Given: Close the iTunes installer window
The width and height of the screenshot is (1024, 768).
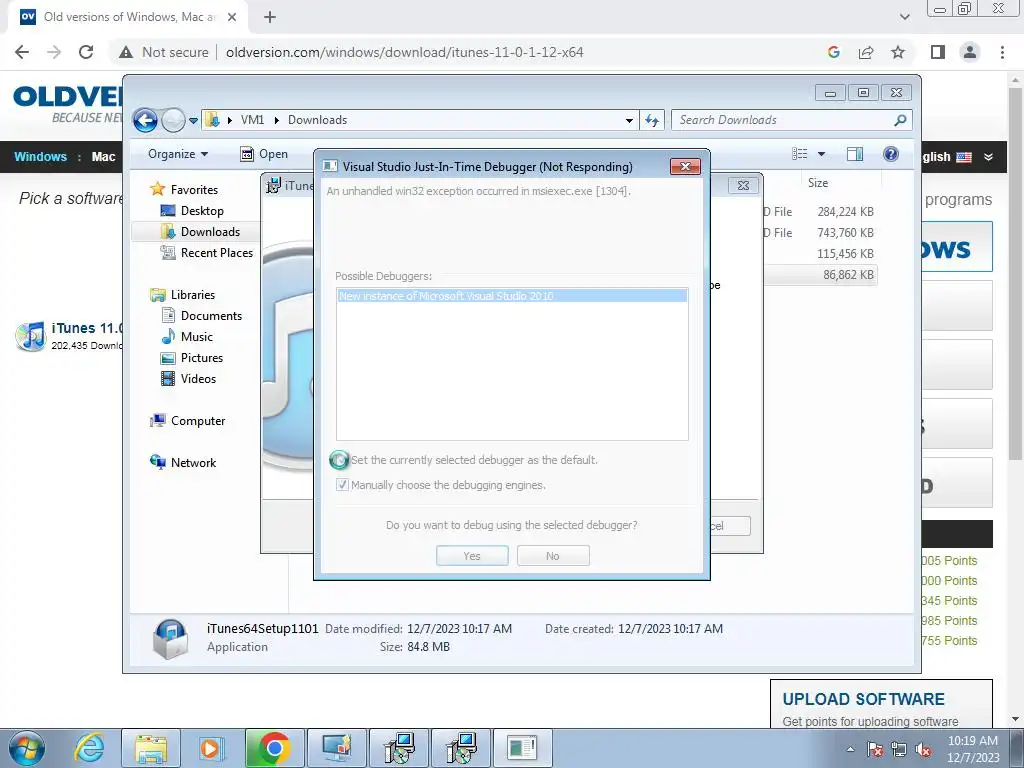Looking at the screenshot, I should point(743,185).
